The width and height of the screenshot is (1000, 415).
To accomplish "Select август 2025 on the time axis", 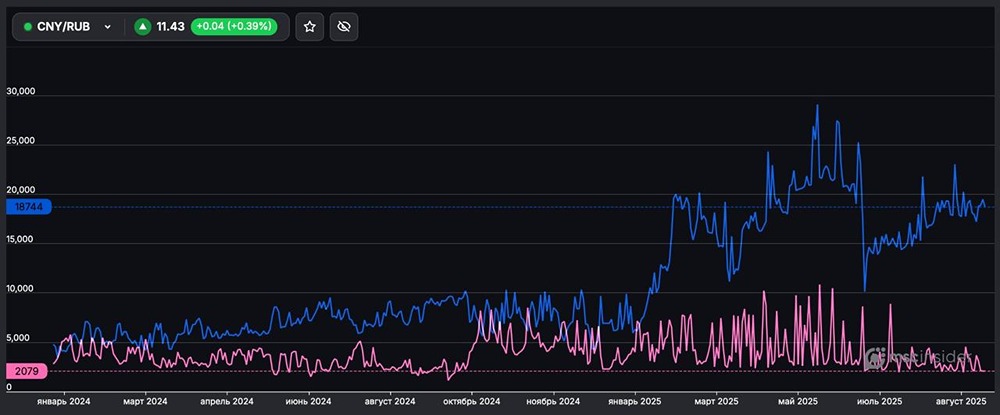I will click(x=961, y=400).
